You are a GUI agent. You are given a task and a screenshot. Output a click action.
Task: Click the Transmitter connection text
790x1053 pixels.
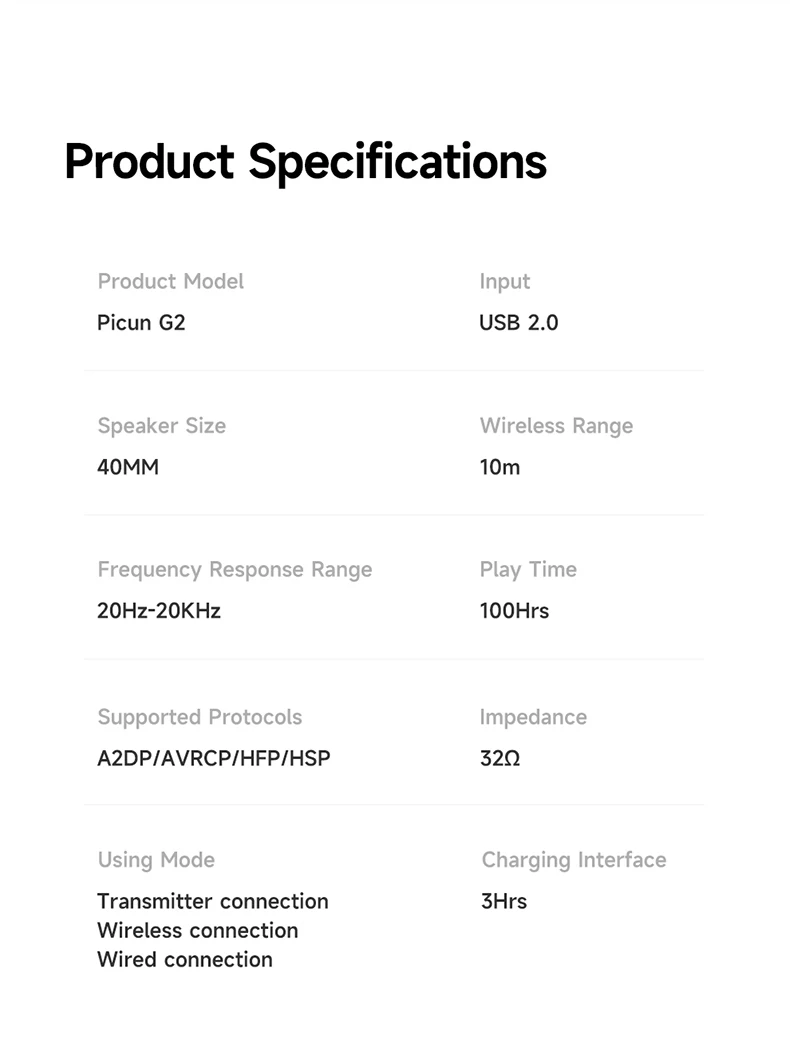click(x=212, y=901)
